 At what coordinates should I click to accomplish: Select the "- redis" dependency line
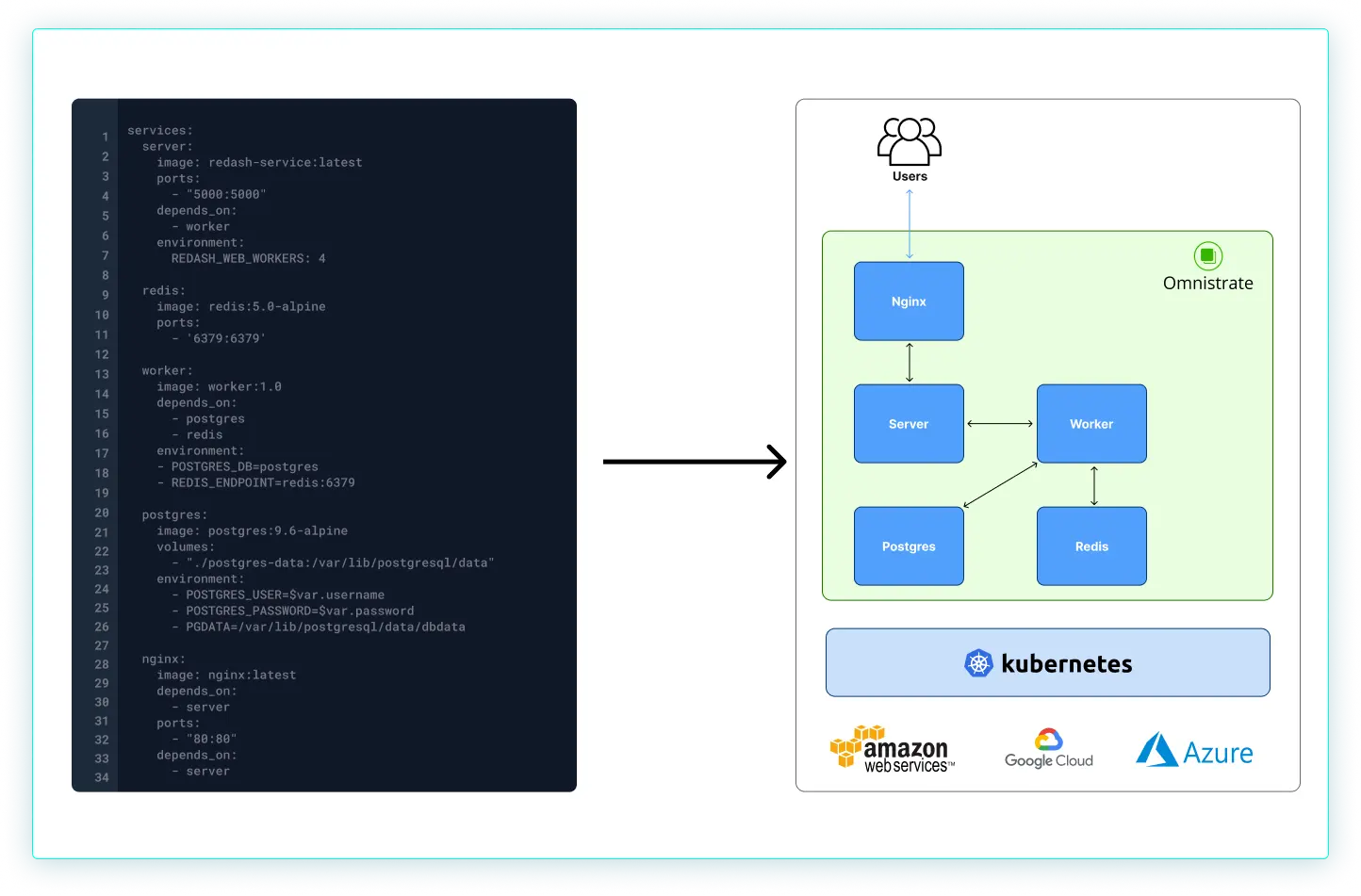coord(197,435)
